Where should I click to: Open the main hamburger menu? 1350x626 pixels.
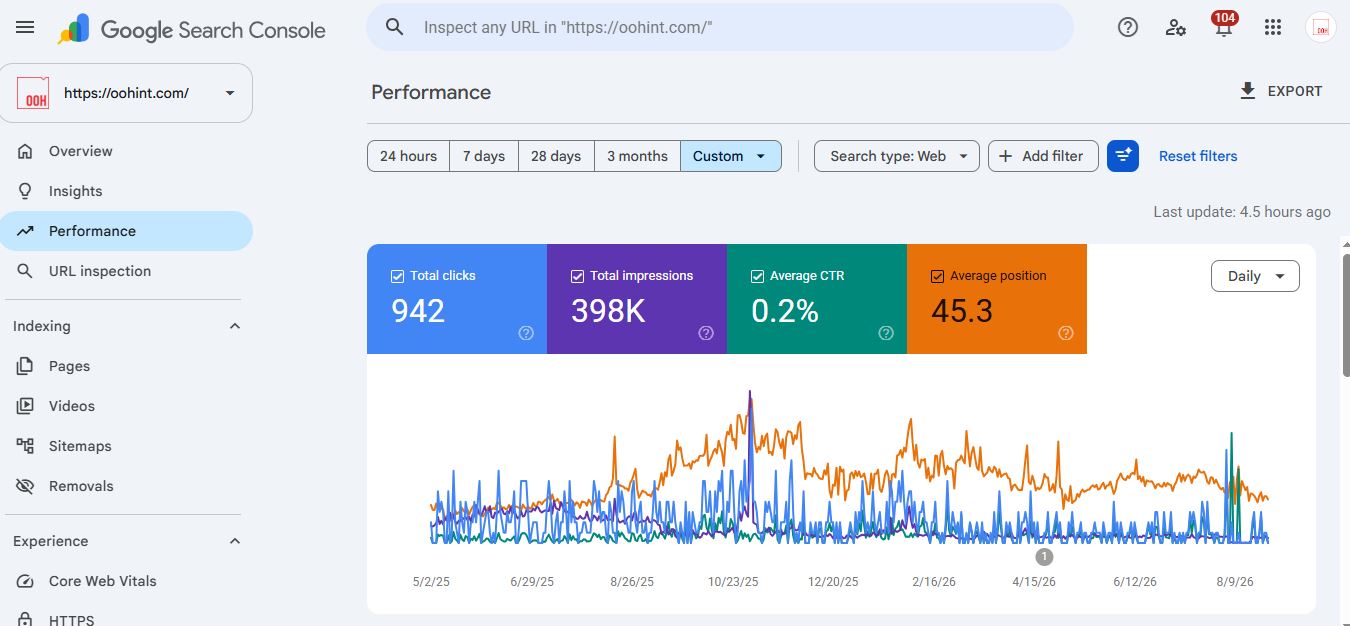coord(25,28)
